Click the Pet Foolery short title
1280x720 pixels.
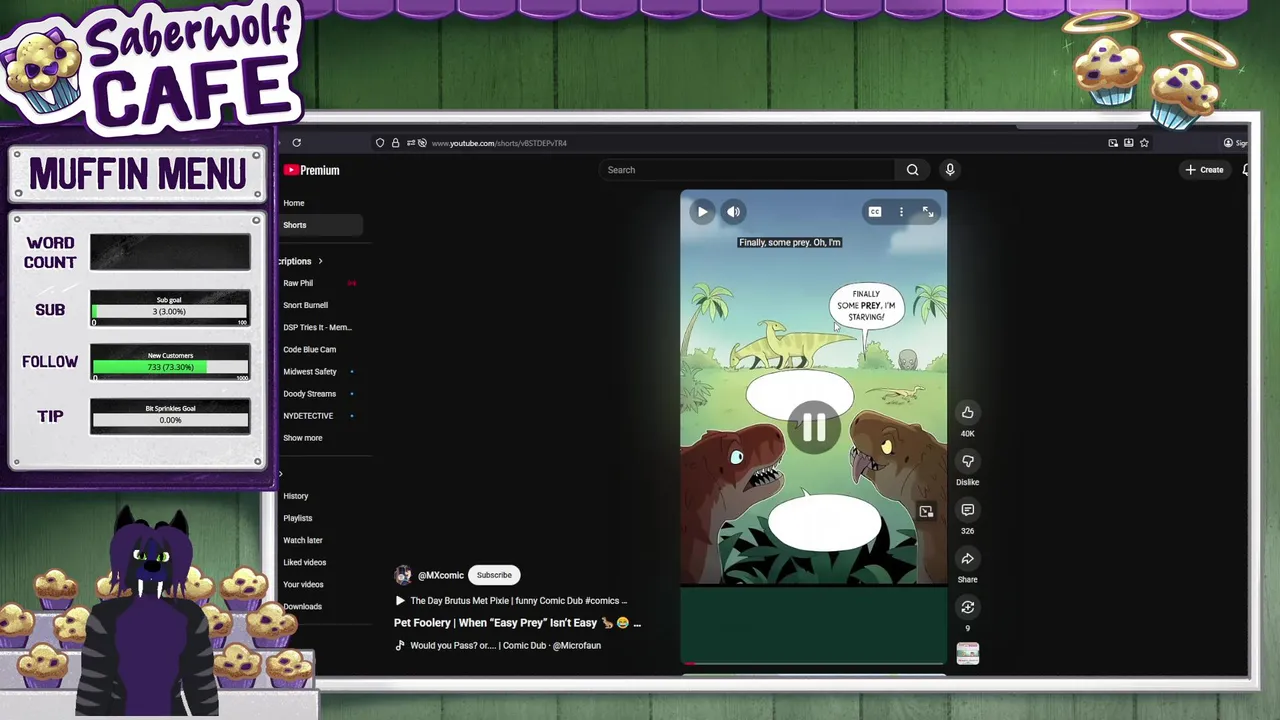pyautogui.click(x=517, y=623)
